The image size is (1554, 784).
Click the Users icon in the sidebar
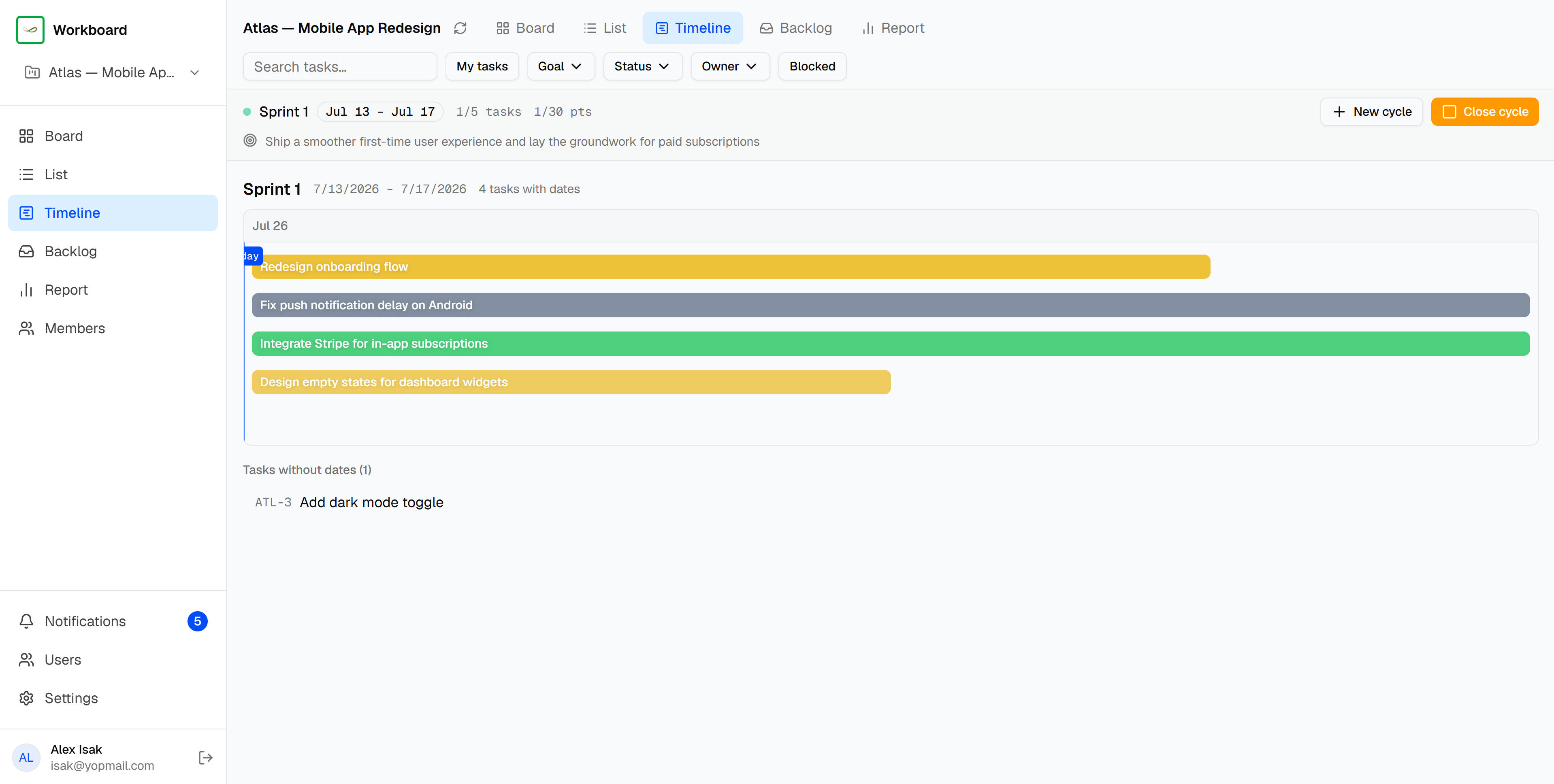pyautogui.click(x=26, y=661)
